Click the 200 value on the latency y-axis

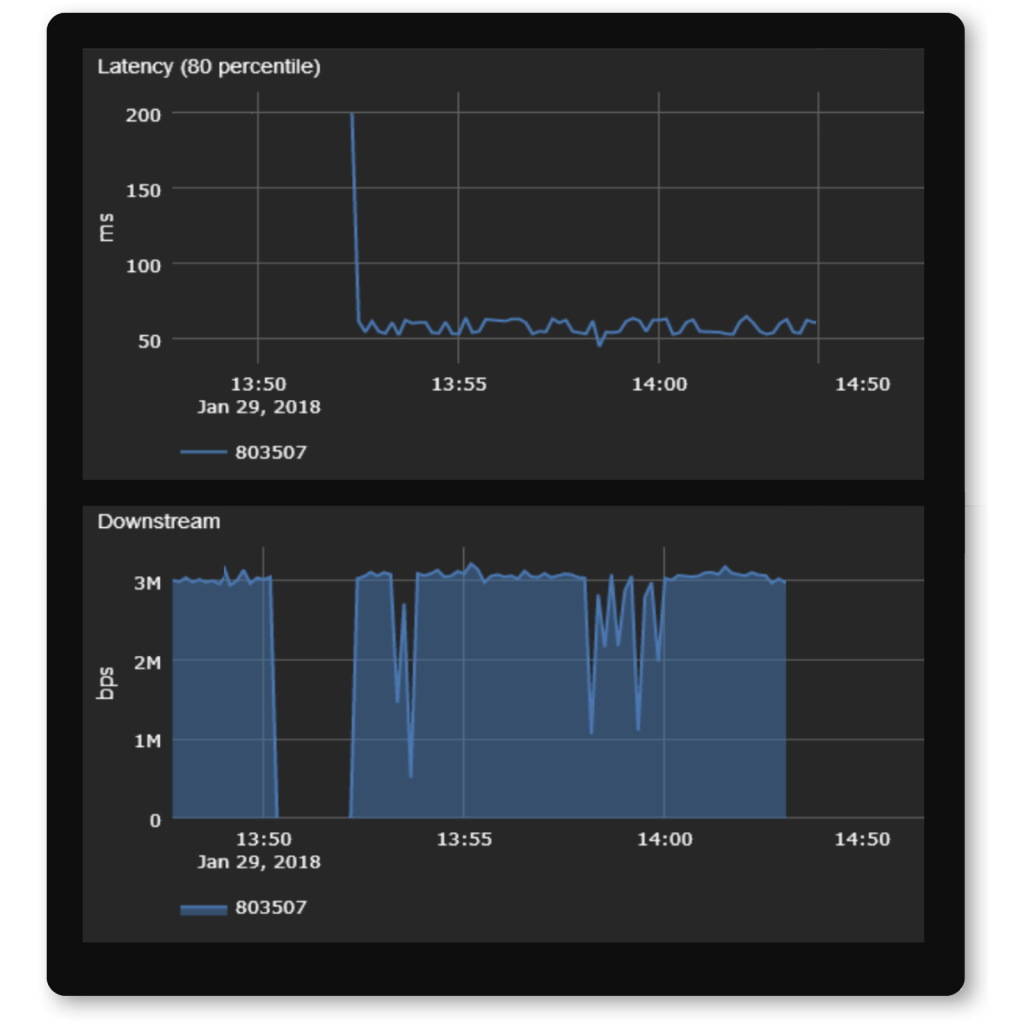[142, 112]
